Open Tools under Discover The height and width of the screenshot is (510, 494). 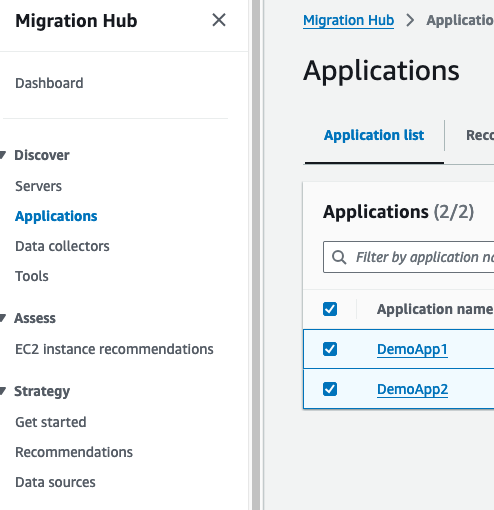click(32, 276)
